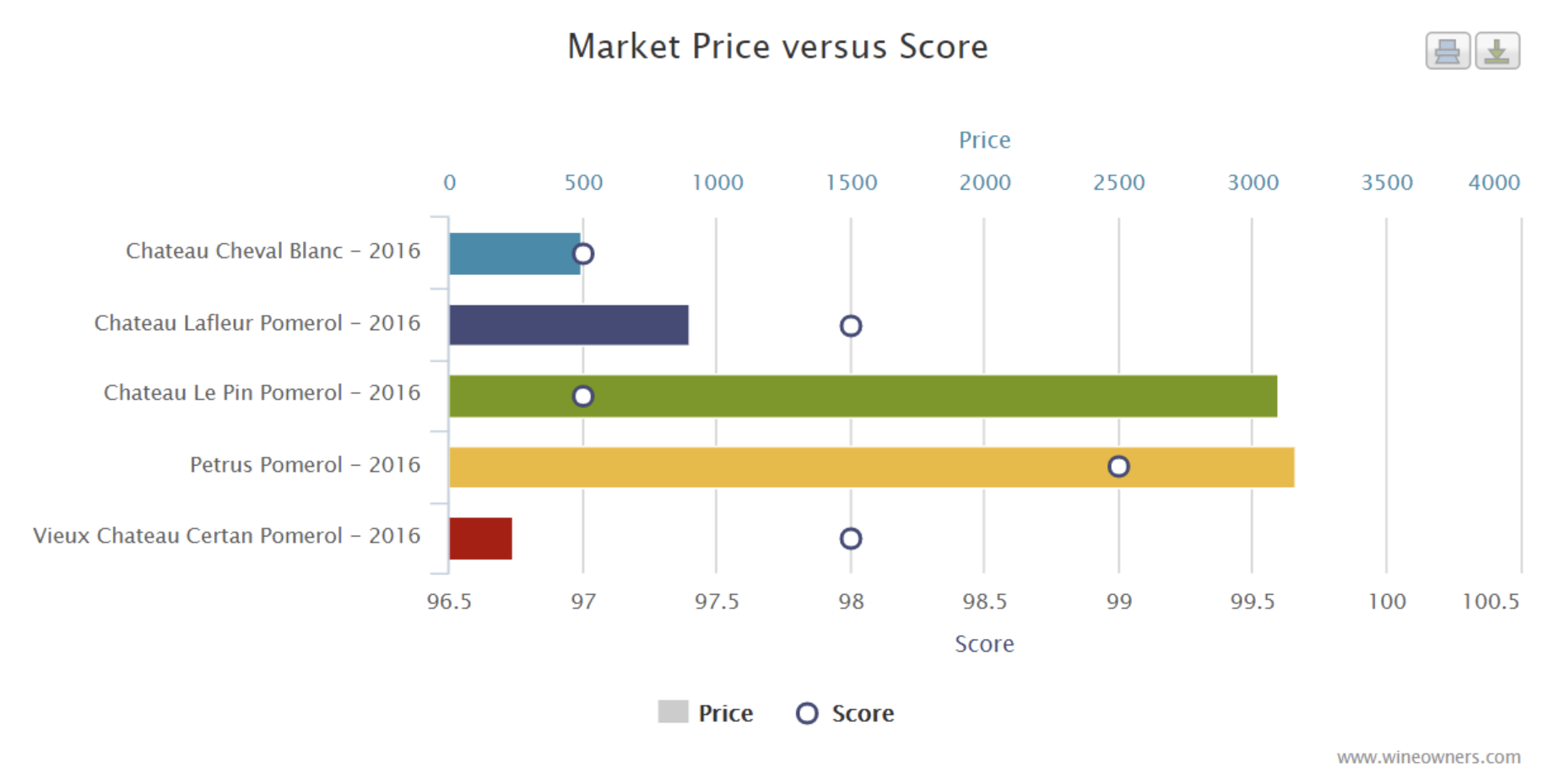Click the Score marker for Chateau Lafleur Pomerol
The width and height of the screenshot is (1559, 784).
(850, 324)
